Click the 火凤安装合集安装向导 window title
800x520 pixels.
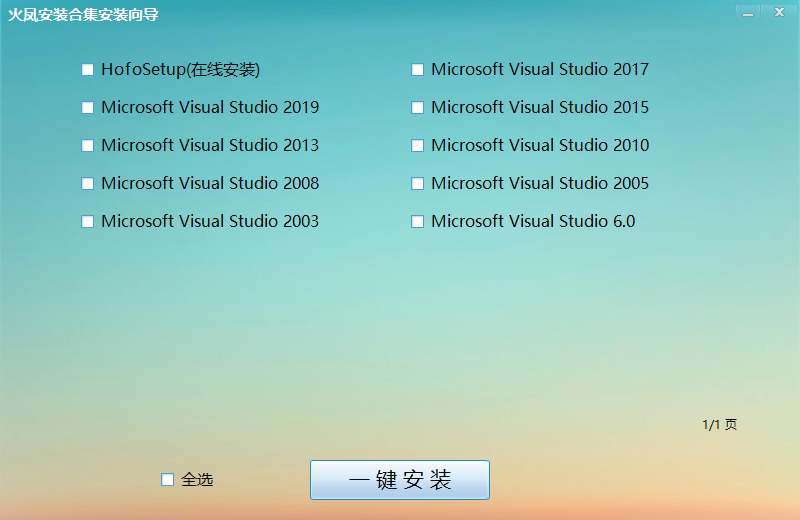84,15
